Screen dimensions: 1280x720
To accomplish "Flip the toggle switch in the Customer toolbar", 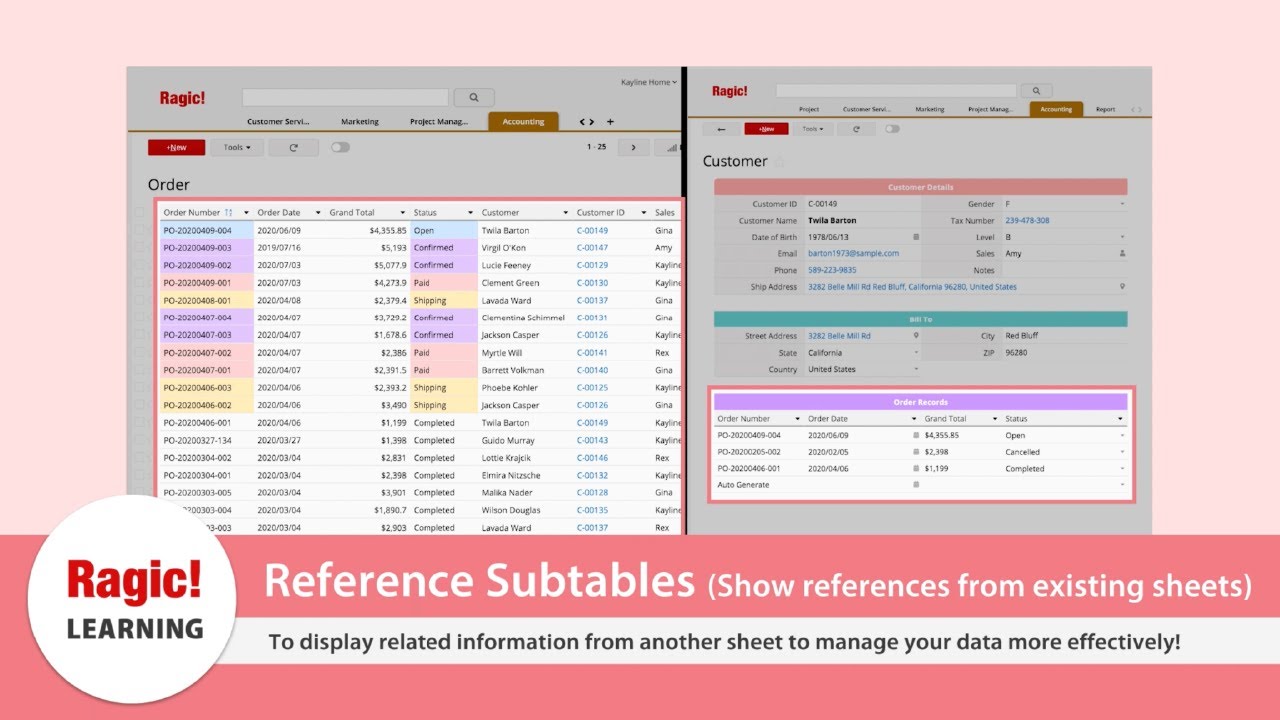I will tap(893, 128).
